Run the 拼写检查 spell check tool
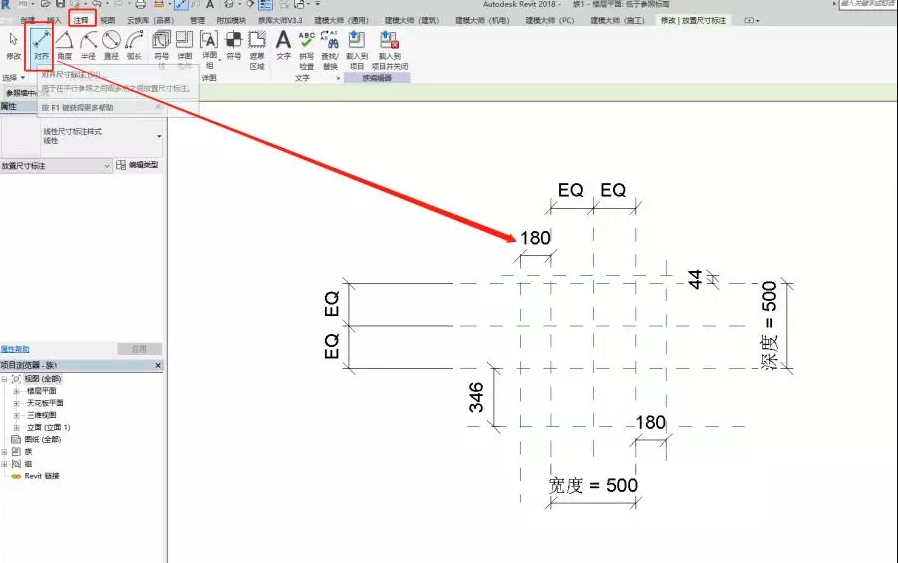This screenshot has width=898, height=563. 306,49
